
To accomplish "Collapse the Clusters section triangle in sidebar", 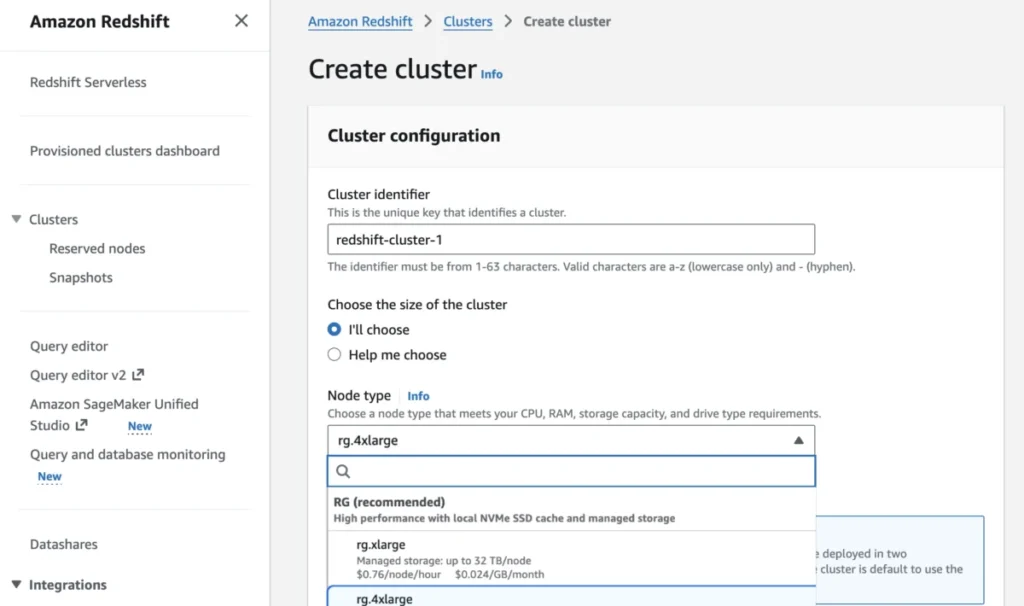I will click(16, 219).
